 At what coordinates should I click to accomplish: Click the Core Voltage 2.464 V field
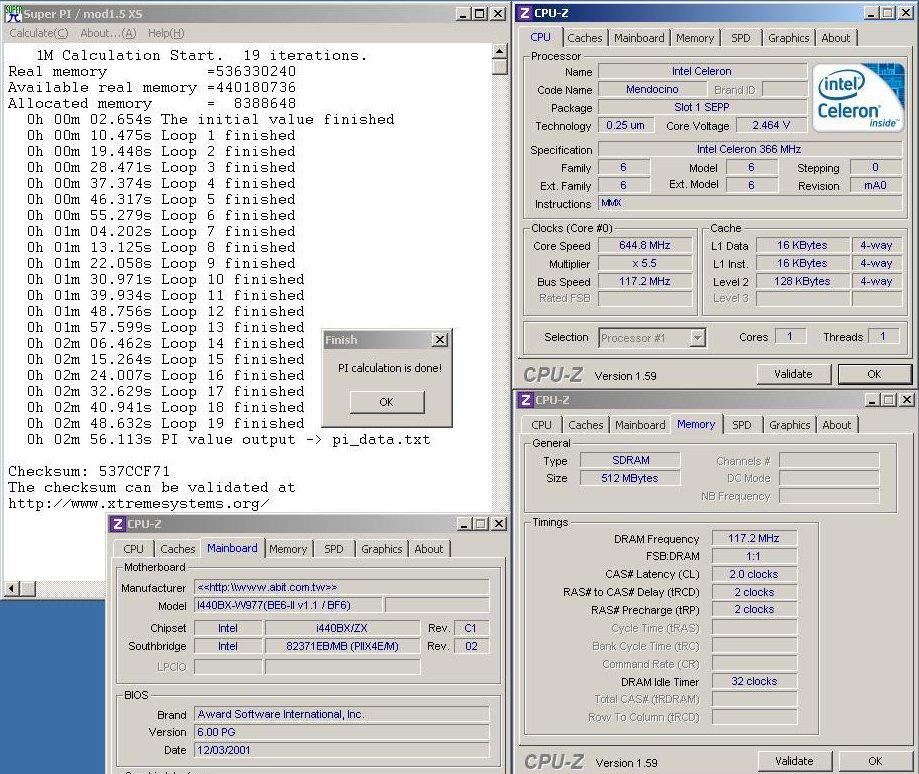pos(771,125)
